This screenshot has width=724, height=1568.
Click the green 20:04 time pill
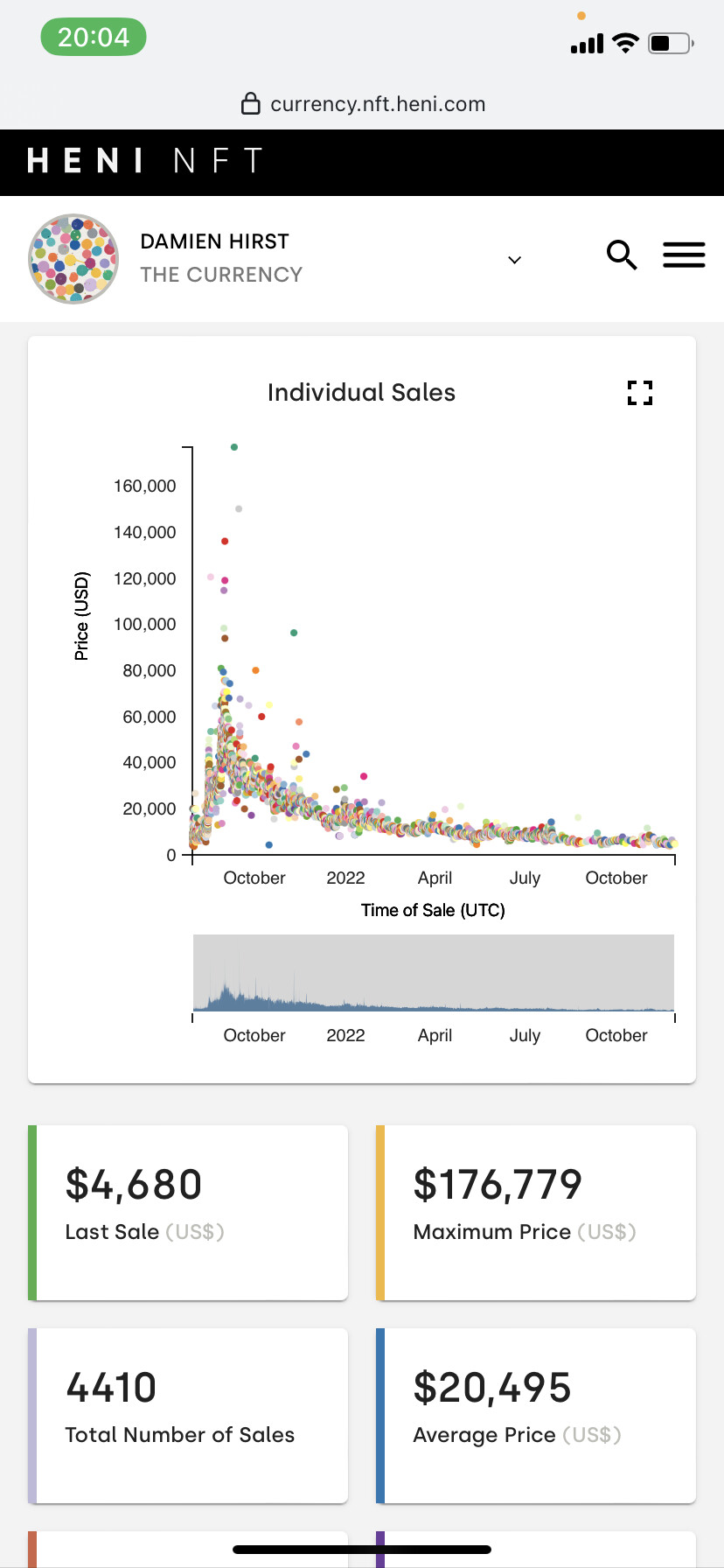[x=94, y=37]
